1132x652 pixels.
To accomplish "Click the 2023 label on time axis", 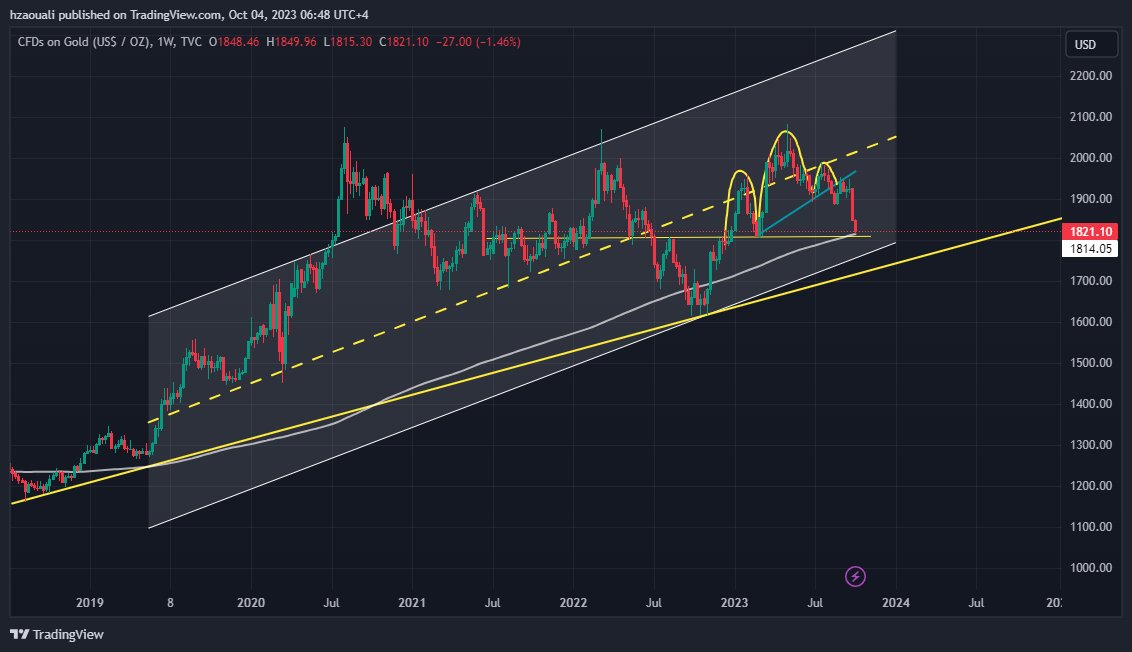I will tap(734, 602).
